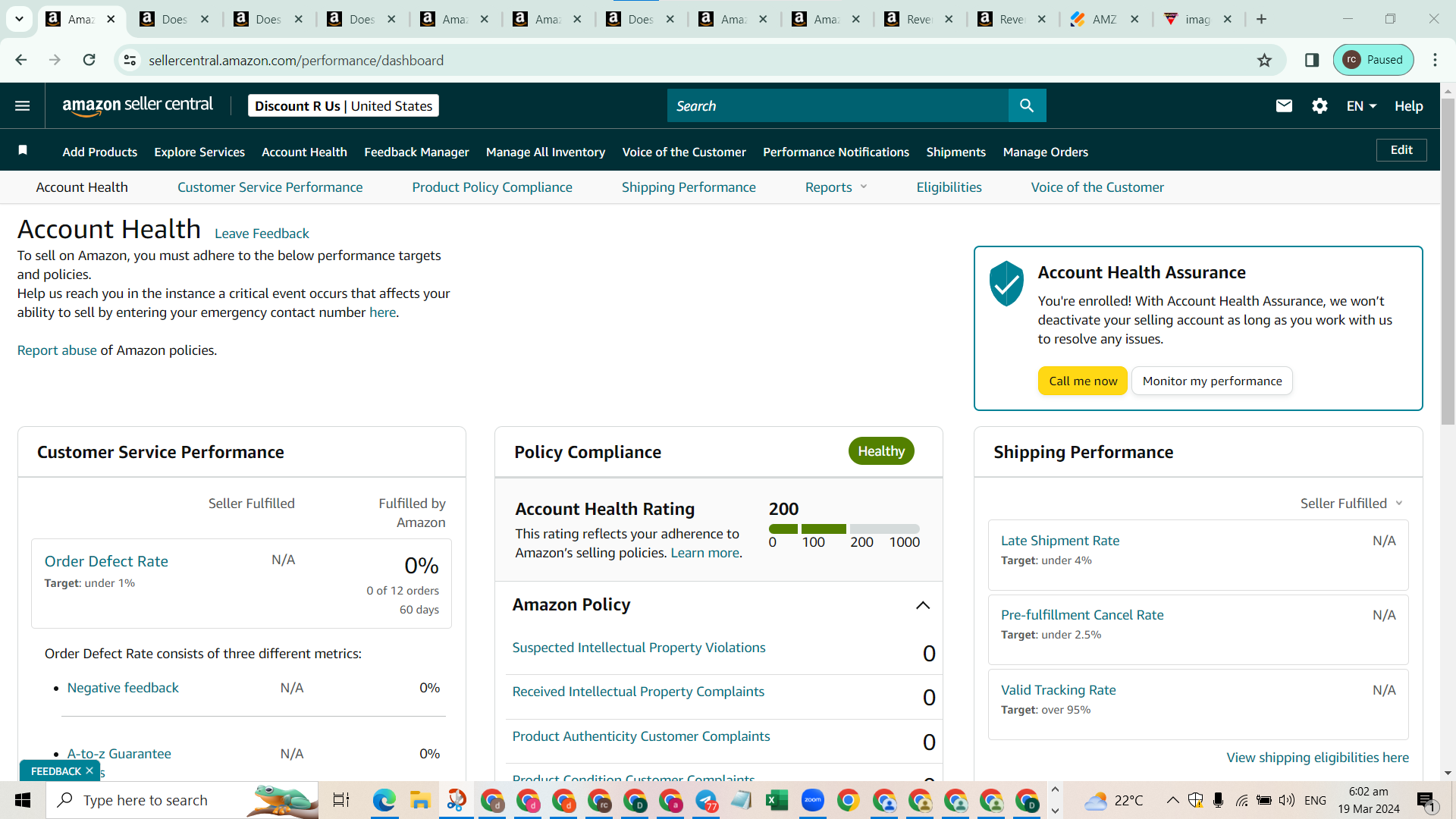1456x819 pixels.
Task: Open Chrome side panel
Action: [1312, 60]
